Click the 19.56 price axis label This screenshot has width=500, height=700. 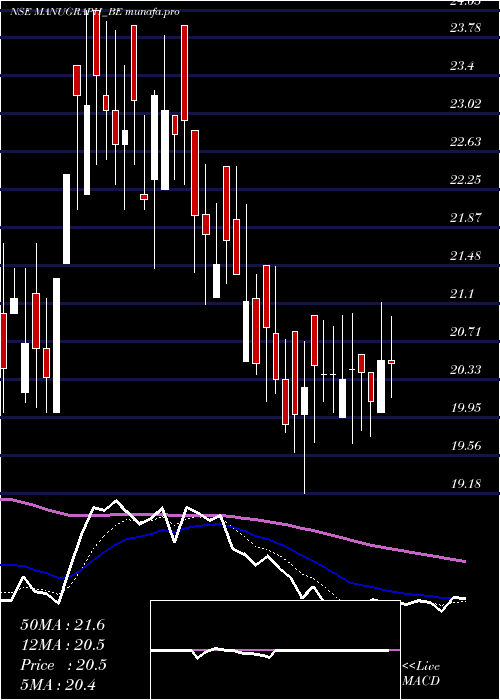click(466, 446)
